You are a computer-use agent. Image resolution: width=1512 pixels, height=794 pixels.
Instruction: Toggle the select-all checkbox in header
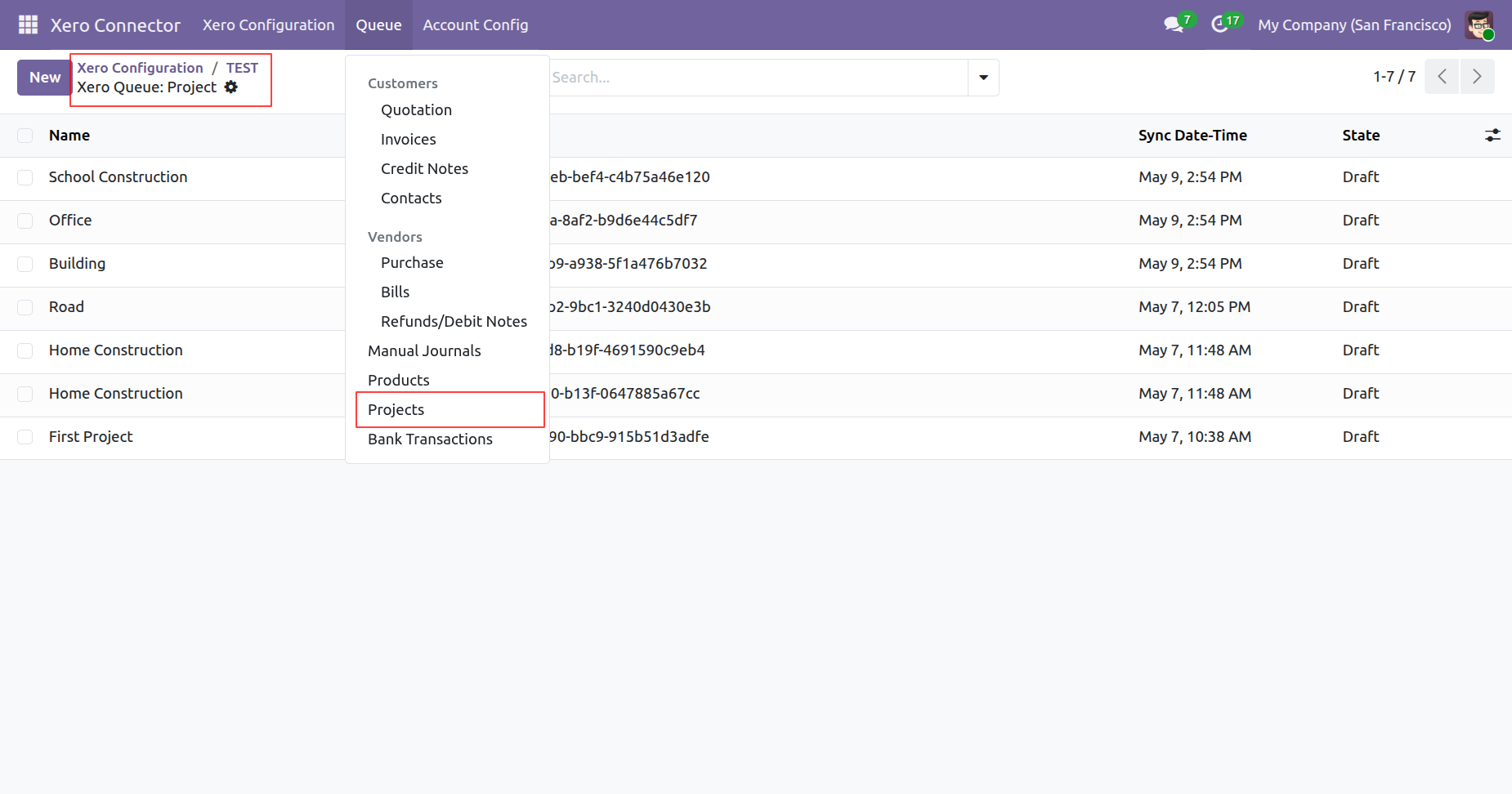tap(25, 136)
